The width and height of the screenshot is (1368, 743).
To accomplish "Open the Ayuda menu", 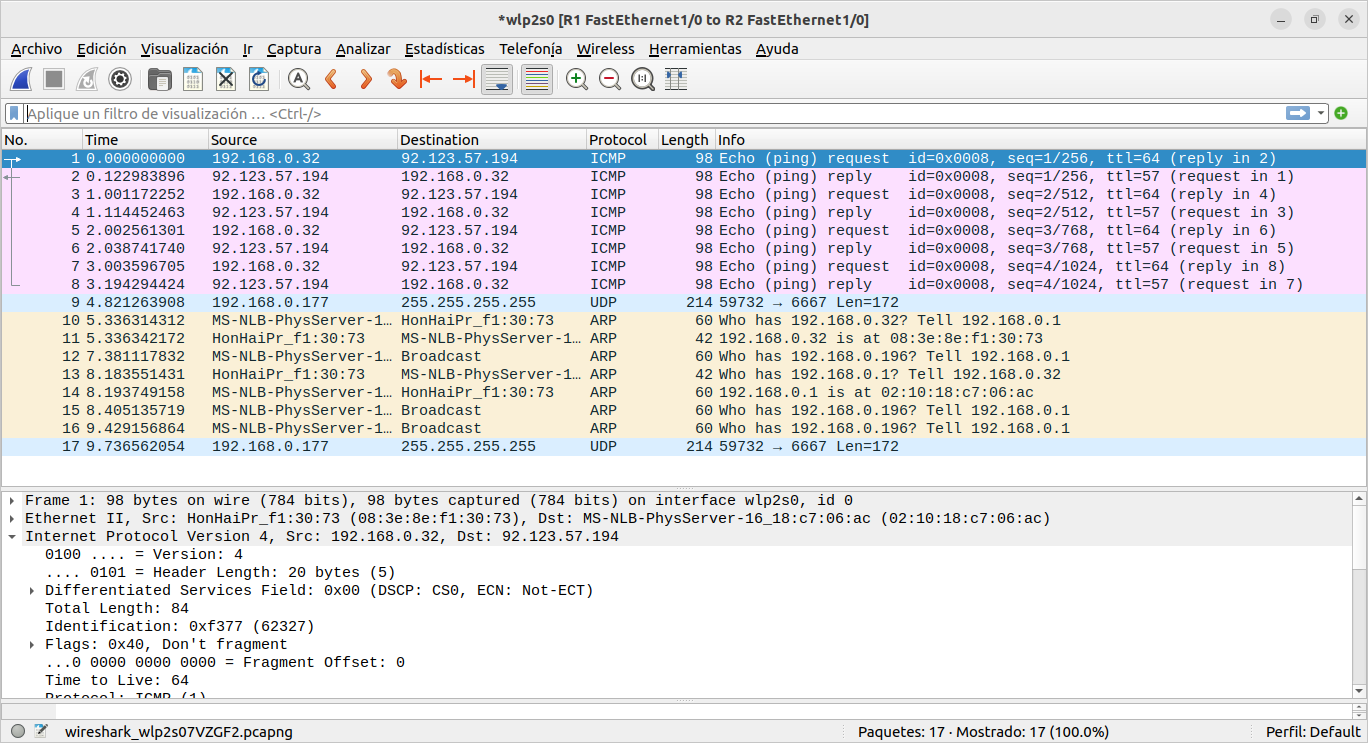I will 777,49.
